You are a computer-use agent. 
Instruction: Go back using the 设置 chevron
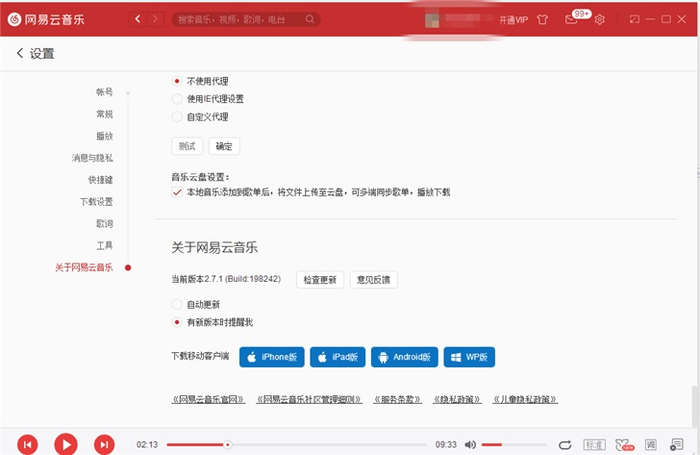click(x=20, y=53)
